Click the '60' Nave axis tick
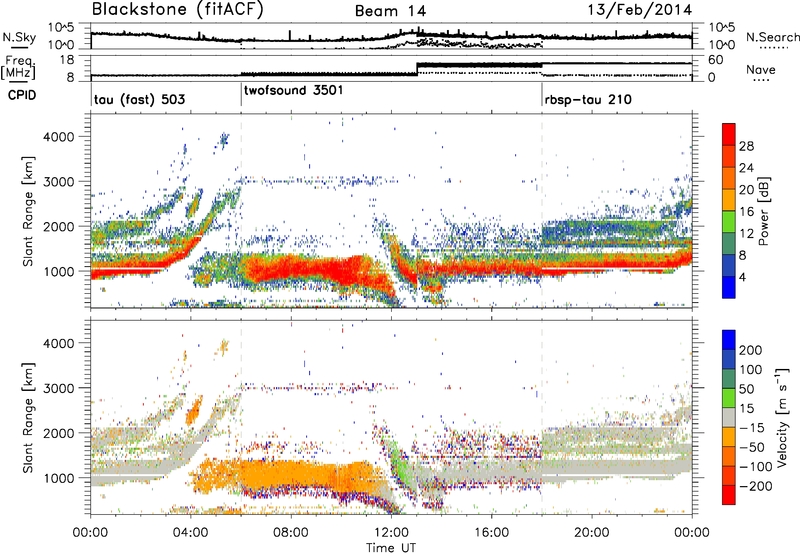 point(715,60)
